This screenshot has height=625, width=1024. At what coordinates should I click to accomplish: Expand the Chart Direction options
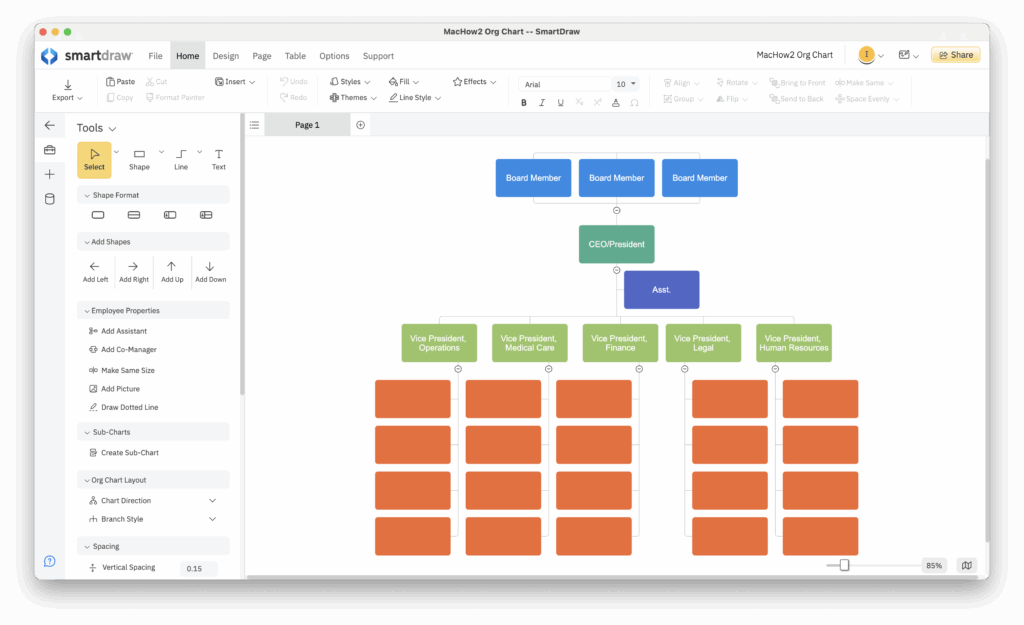212,500
